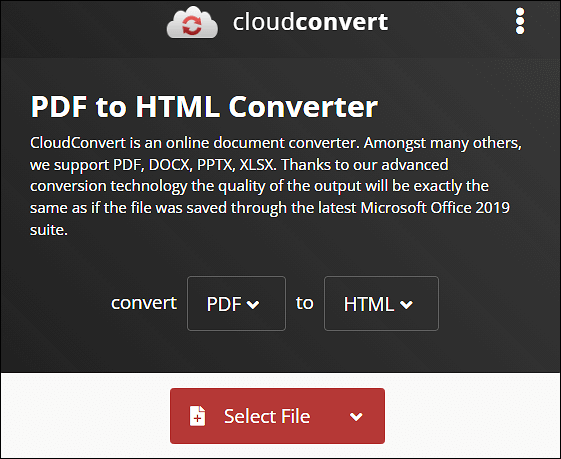Click the red sync arrows inside cloud logo

pyautogui.click(x=192, y=25)
